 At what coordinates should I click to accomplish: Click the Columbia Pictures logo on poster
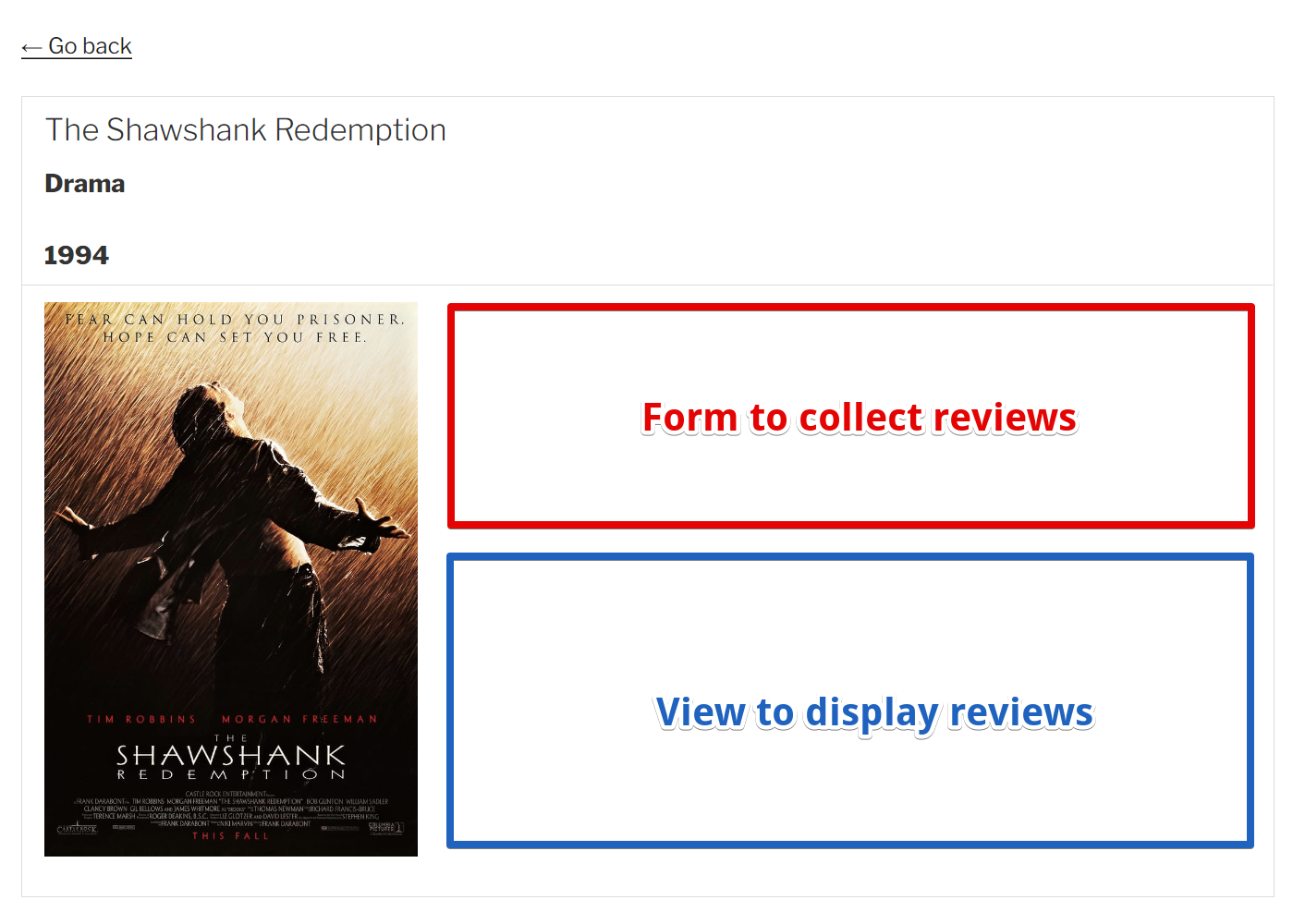(386, 828)
